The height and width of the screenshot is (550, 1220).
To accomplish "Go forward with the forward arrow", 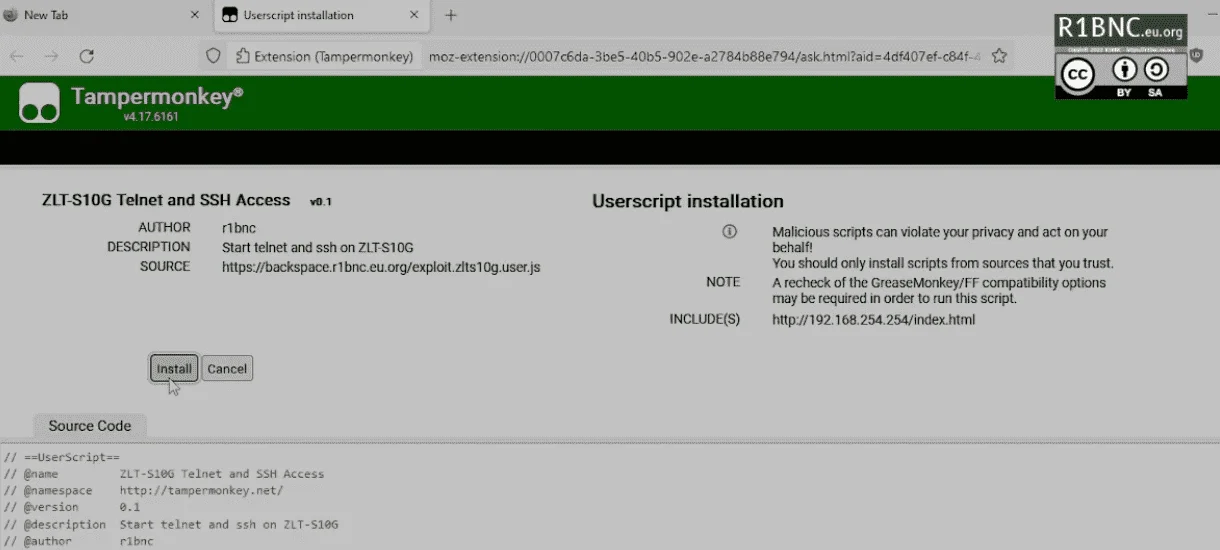I will click(51, 57).
